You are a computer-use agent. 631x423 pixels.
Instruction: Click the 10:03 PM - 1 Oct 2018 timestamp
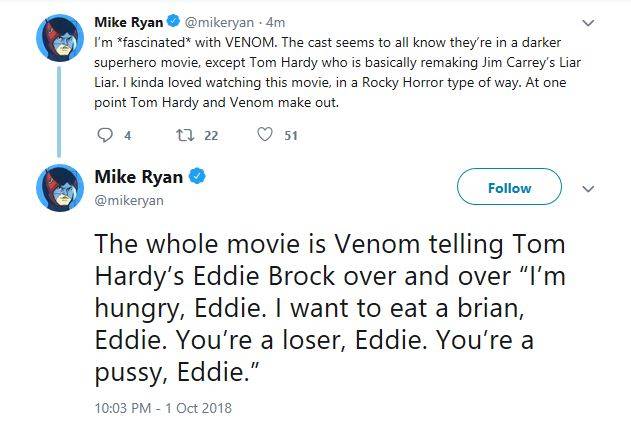tap(163, 409)
